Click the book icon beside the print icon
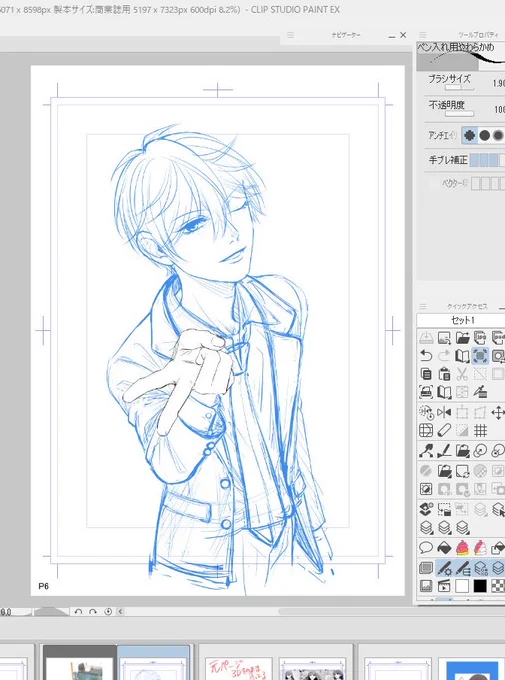This screenshot has width=505, height=680. click(444, 392)
